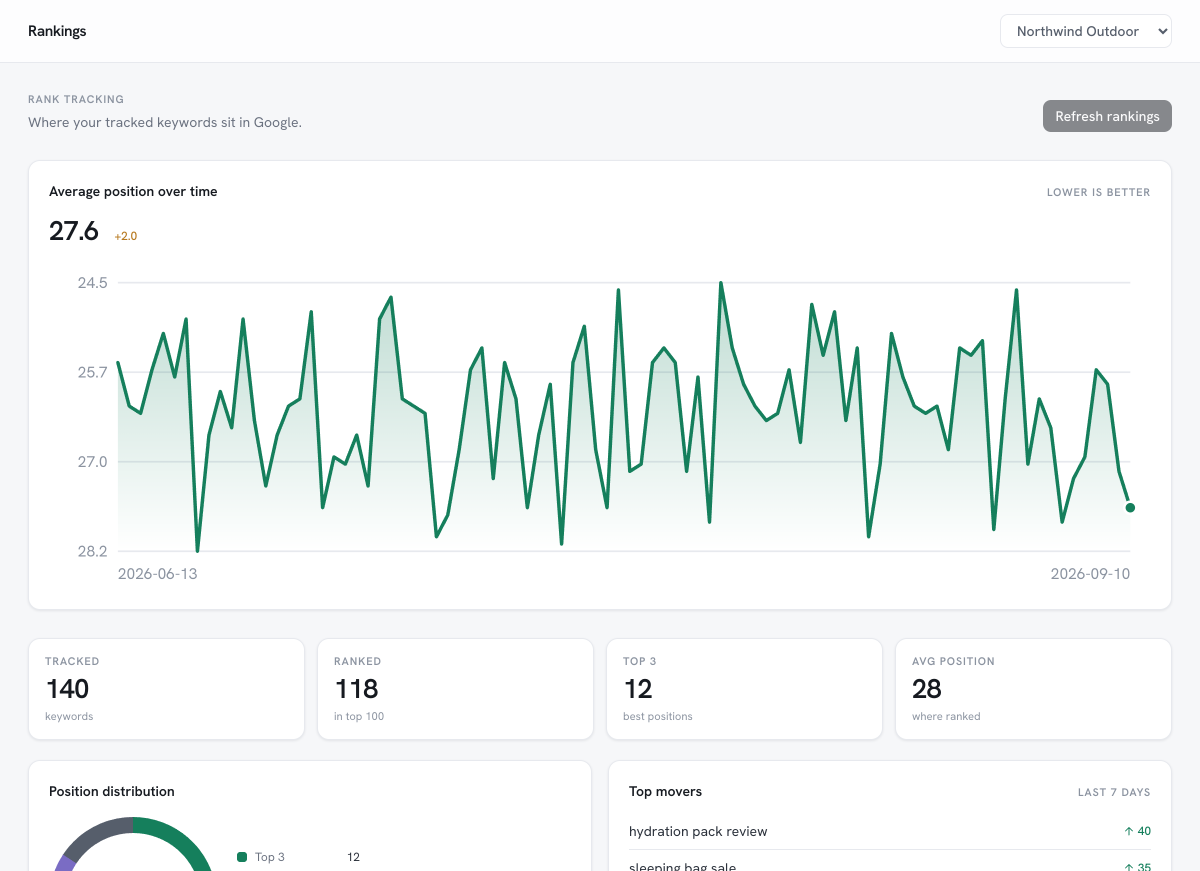Click the 27.0 y-axis label
1200x871 pixels.
[x=93, y=462]
